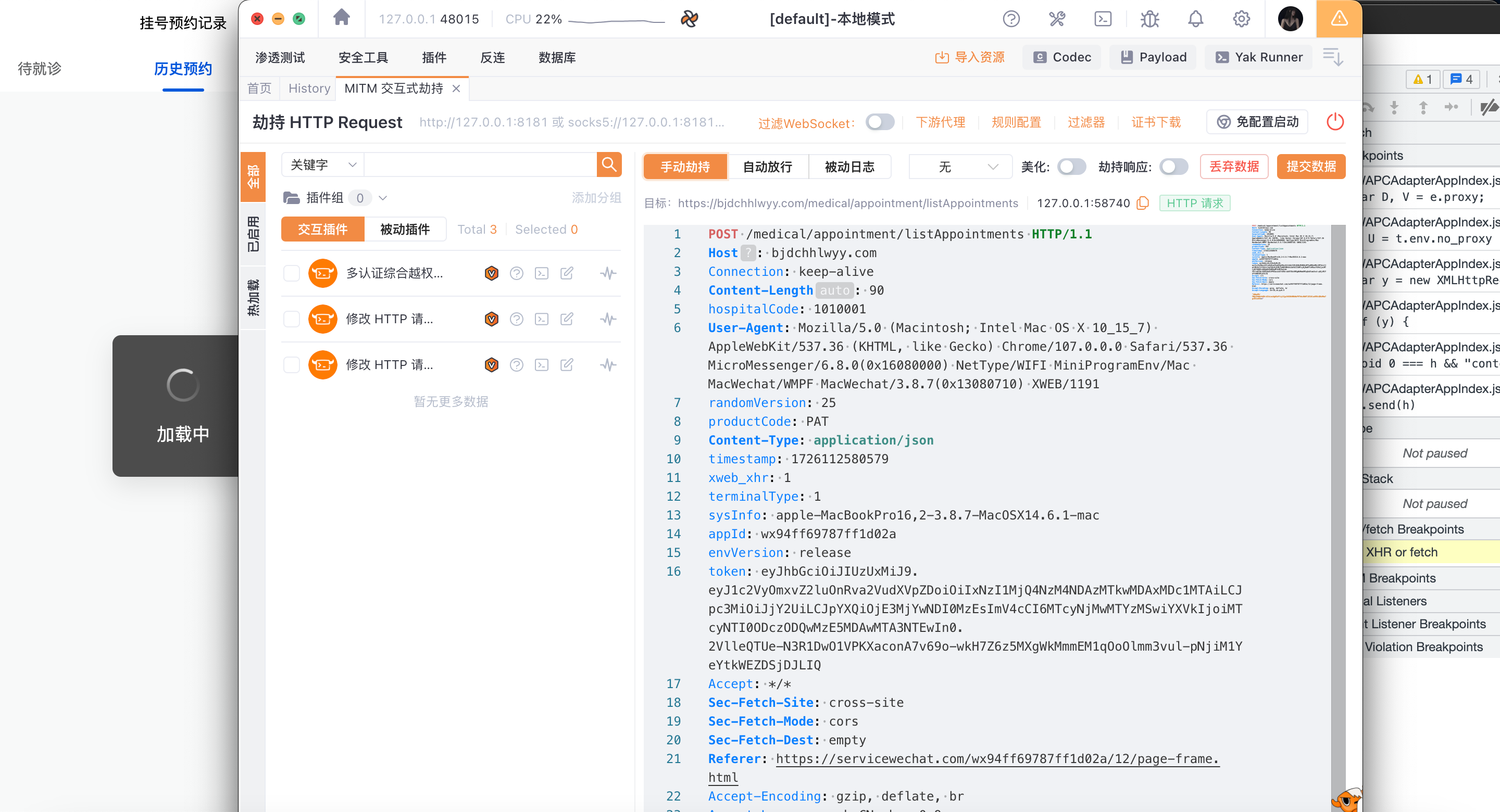The image size is (1500, 812).
Task: Click edit icon on 多认证综合越权 plugin row
Action: click(567, 273)
